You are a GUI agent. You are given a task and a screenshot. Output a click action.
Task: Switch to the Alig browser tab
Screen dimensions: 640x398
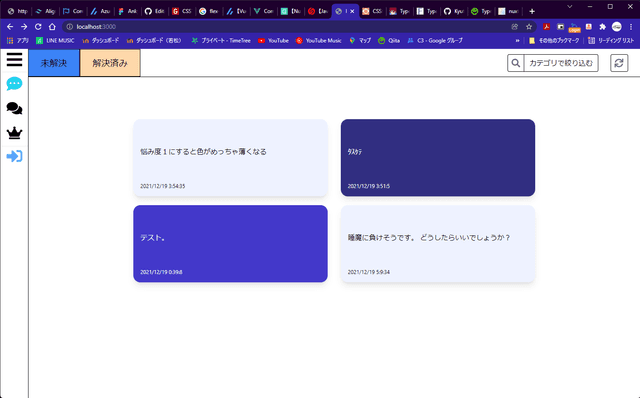click(46, 11)
